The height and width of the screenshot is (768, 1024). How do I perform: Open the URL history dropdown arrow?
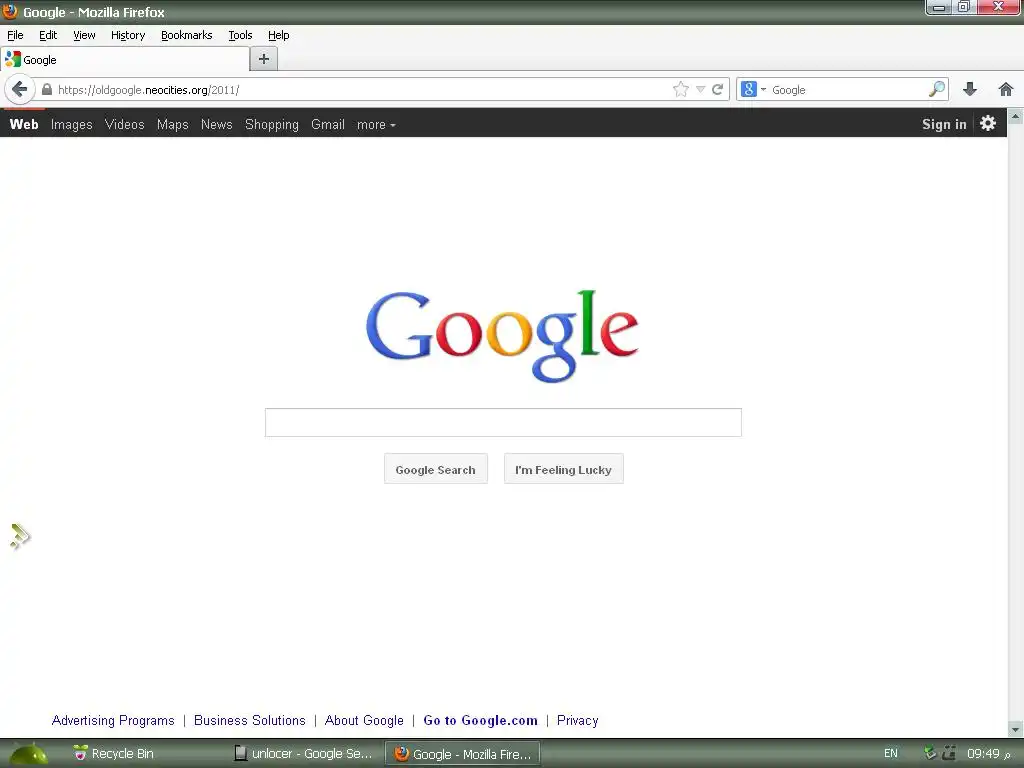[x=700, y=89]
